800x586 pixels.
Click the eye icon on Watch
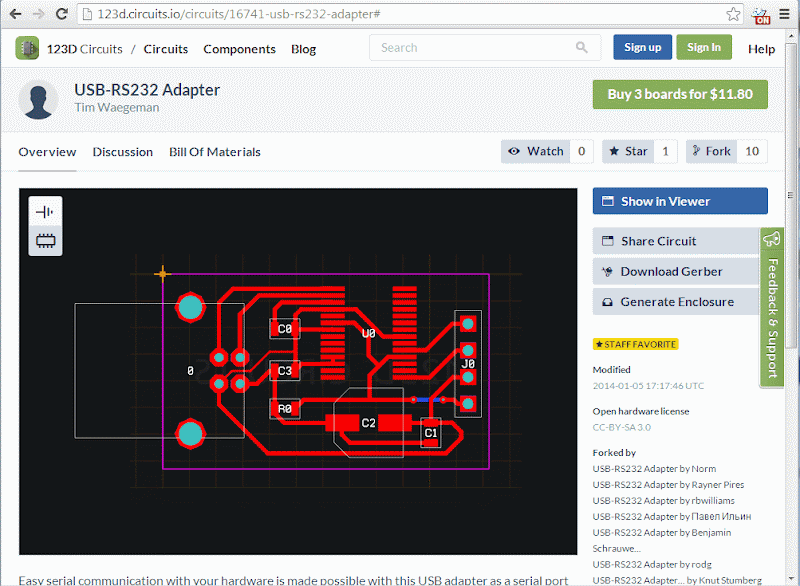514,151
